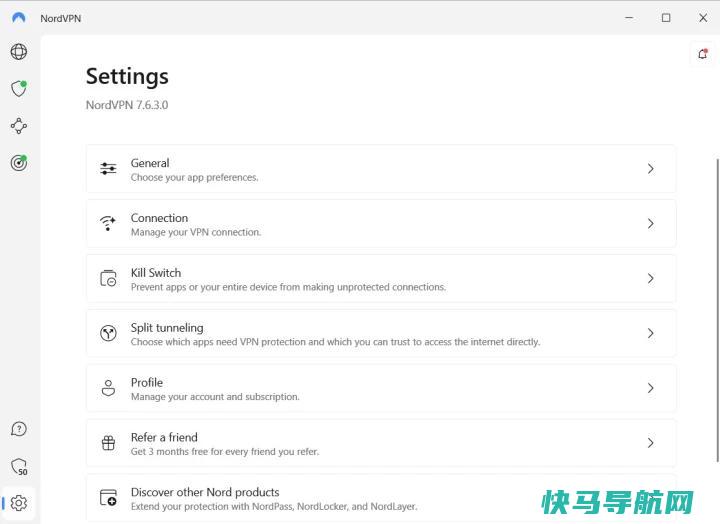Click the NordVPN 7.6.3.0 version text
The image size is (720, 524).
click(x=127, y=105)
